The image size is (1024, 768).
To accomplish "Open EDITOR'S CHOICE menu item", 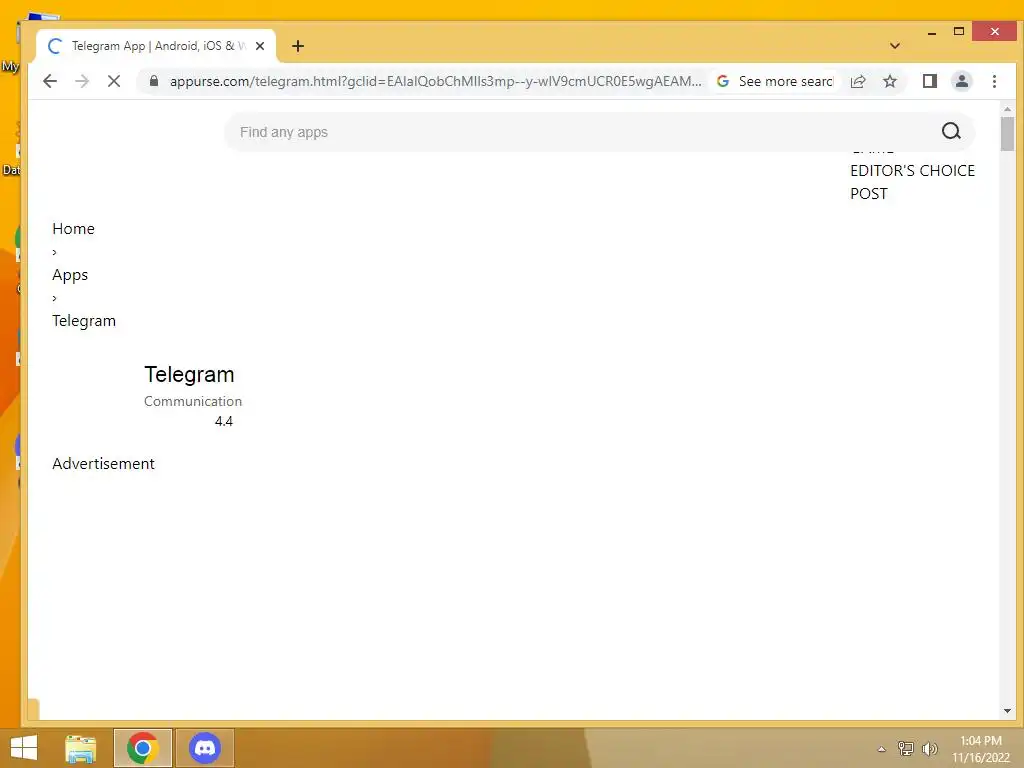I will pyautogui.click(x=912, y=170).
